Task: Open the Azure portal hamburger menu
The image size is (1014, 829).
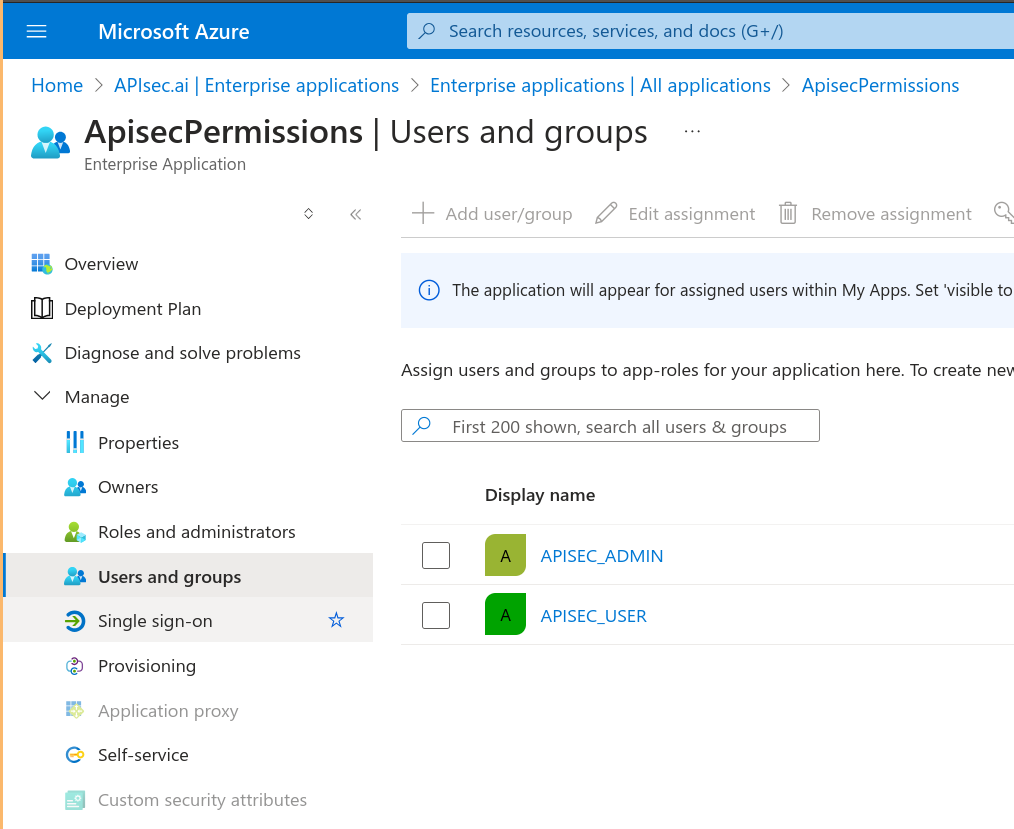Action: click(37, 31)
